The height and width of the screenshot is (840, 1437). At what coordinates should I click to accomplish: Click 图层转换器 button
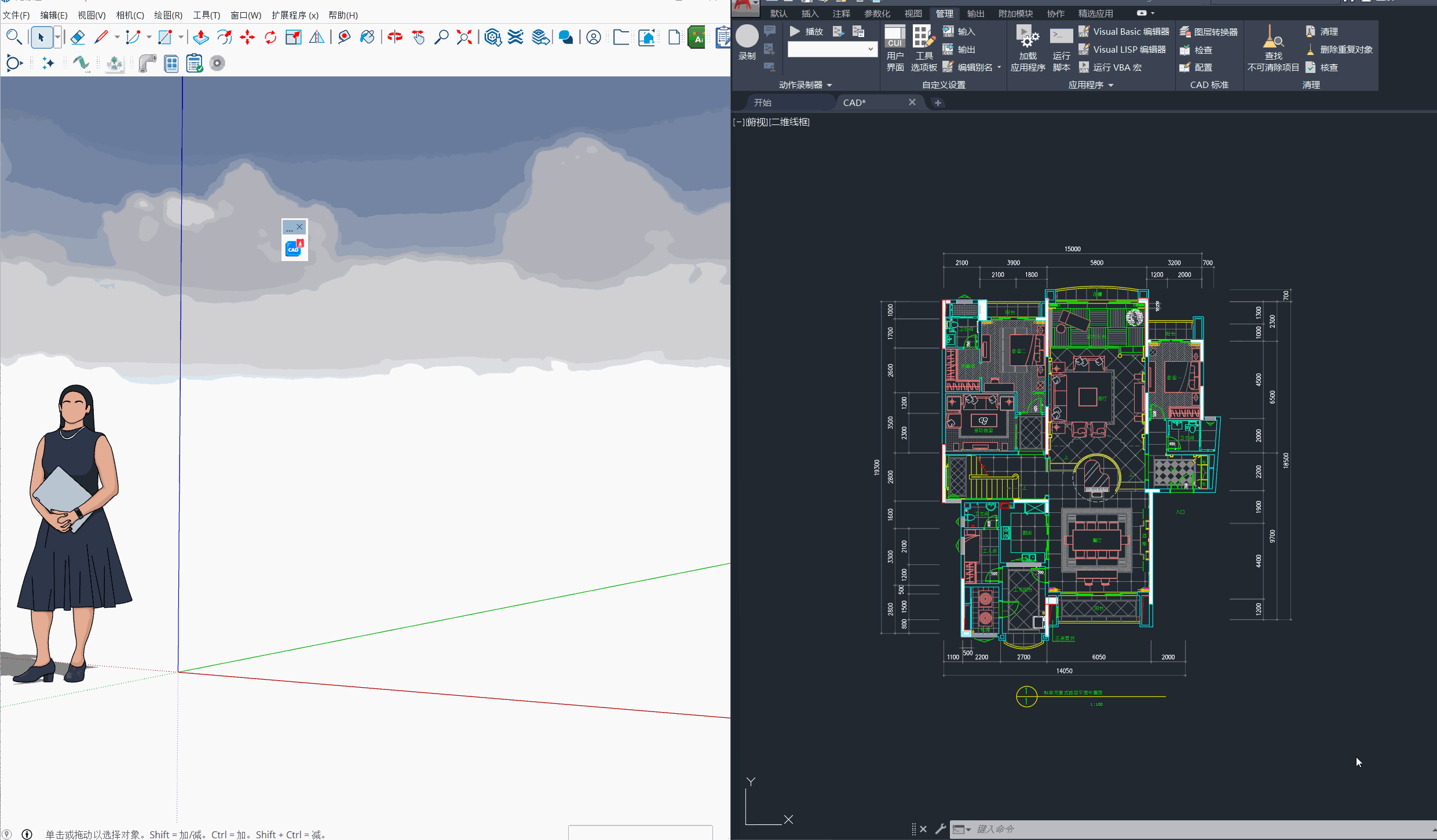(x=1209, y=32)
